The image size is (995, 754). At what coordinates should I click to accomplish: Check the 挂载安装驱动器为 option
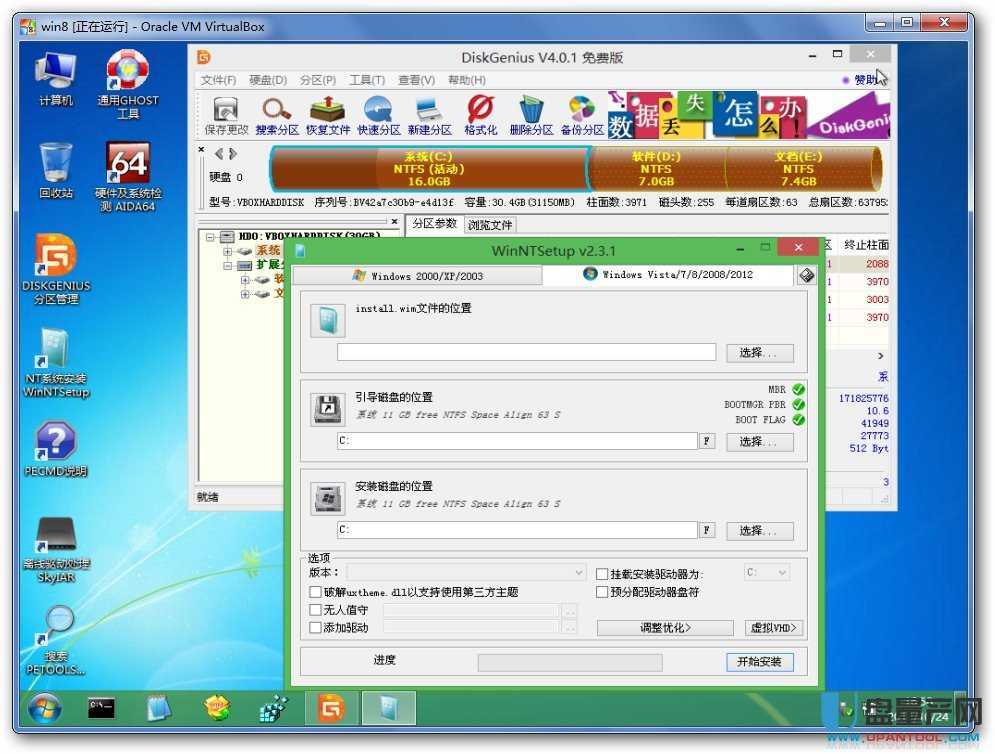[602, 574]
